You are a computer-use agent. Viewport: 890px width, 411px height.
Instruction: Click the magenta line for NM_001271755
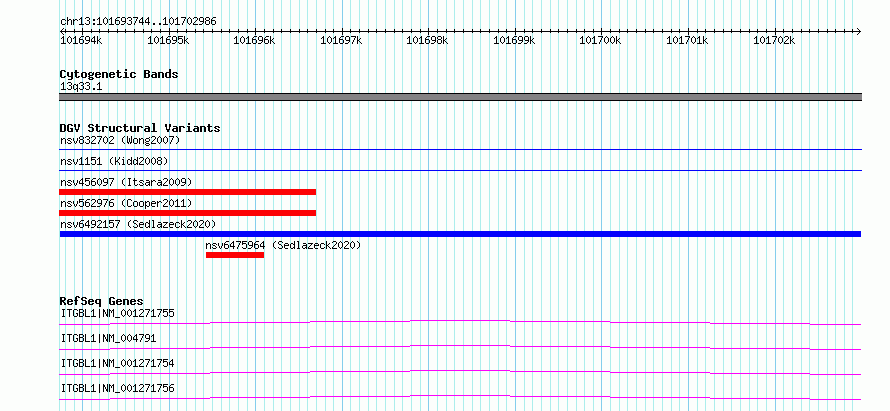460,322
